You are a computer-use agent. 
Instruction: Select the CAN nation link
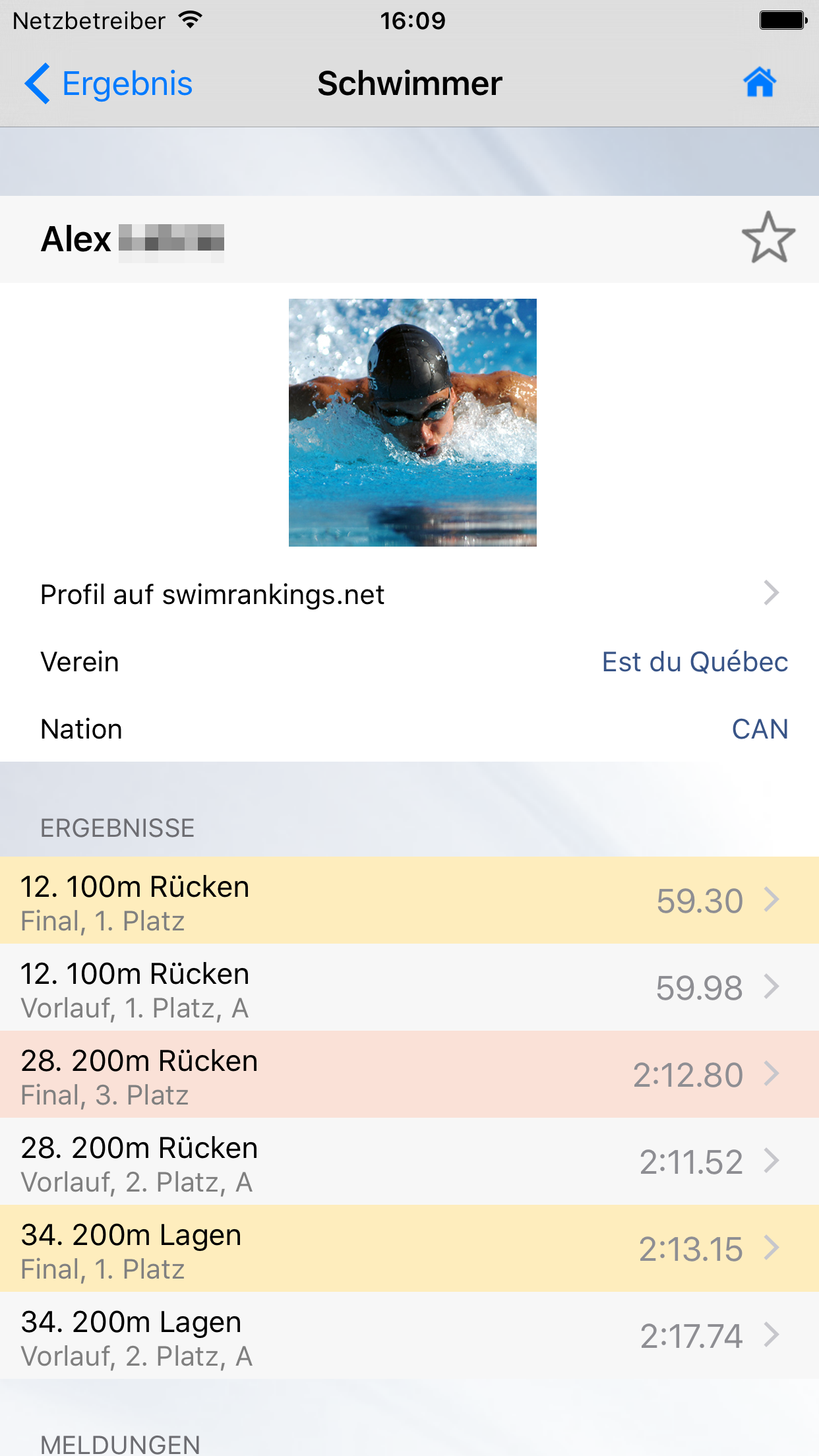pos(760,729)
